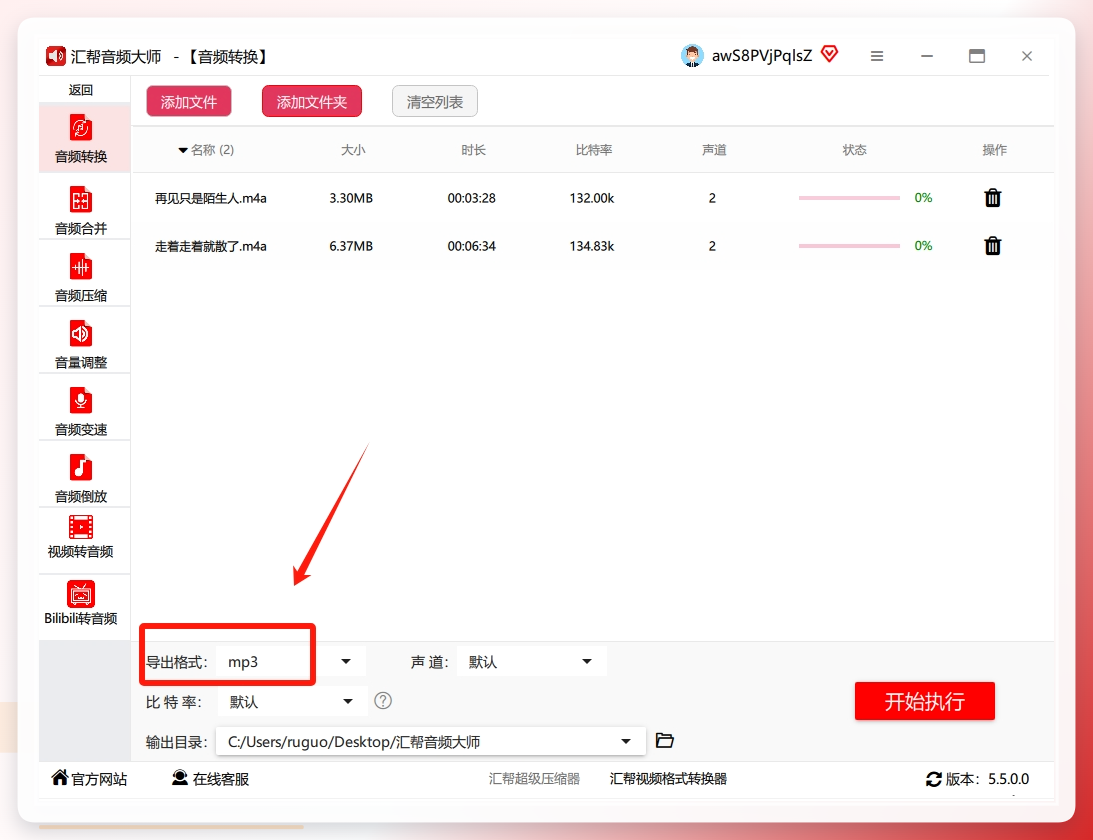1093x840 pixels.
Task: Click the output path text field
Action: click(x=431, y=741)
